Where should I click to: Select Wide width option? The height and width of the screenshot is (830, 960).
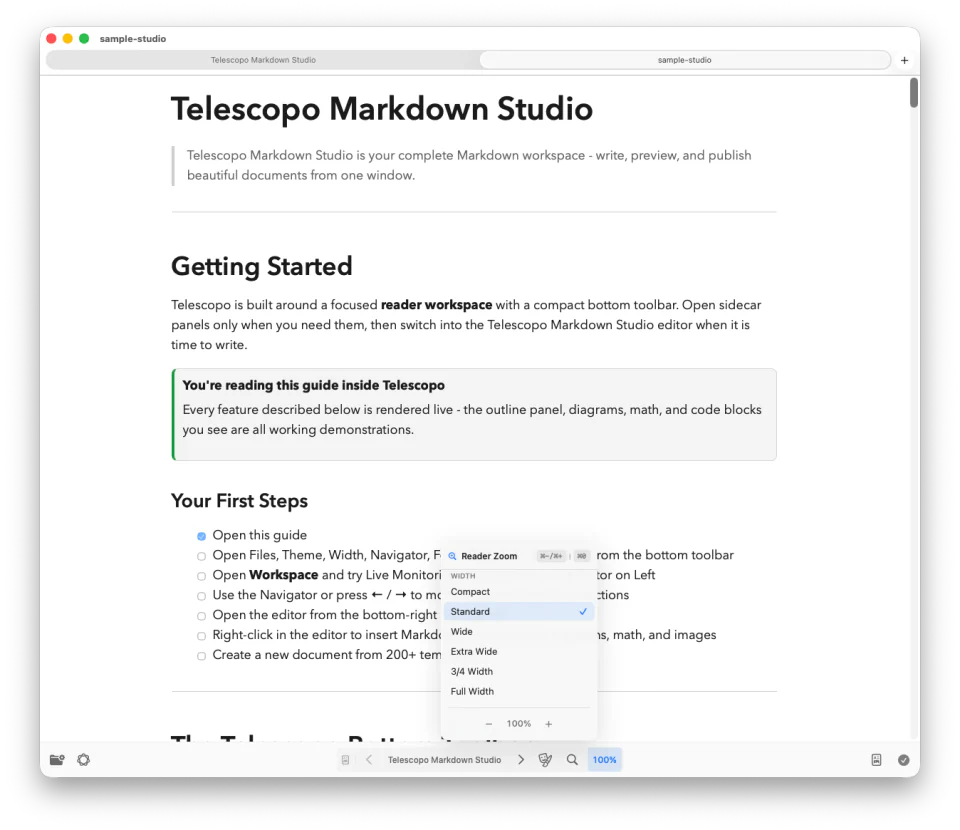coord(519,632)
